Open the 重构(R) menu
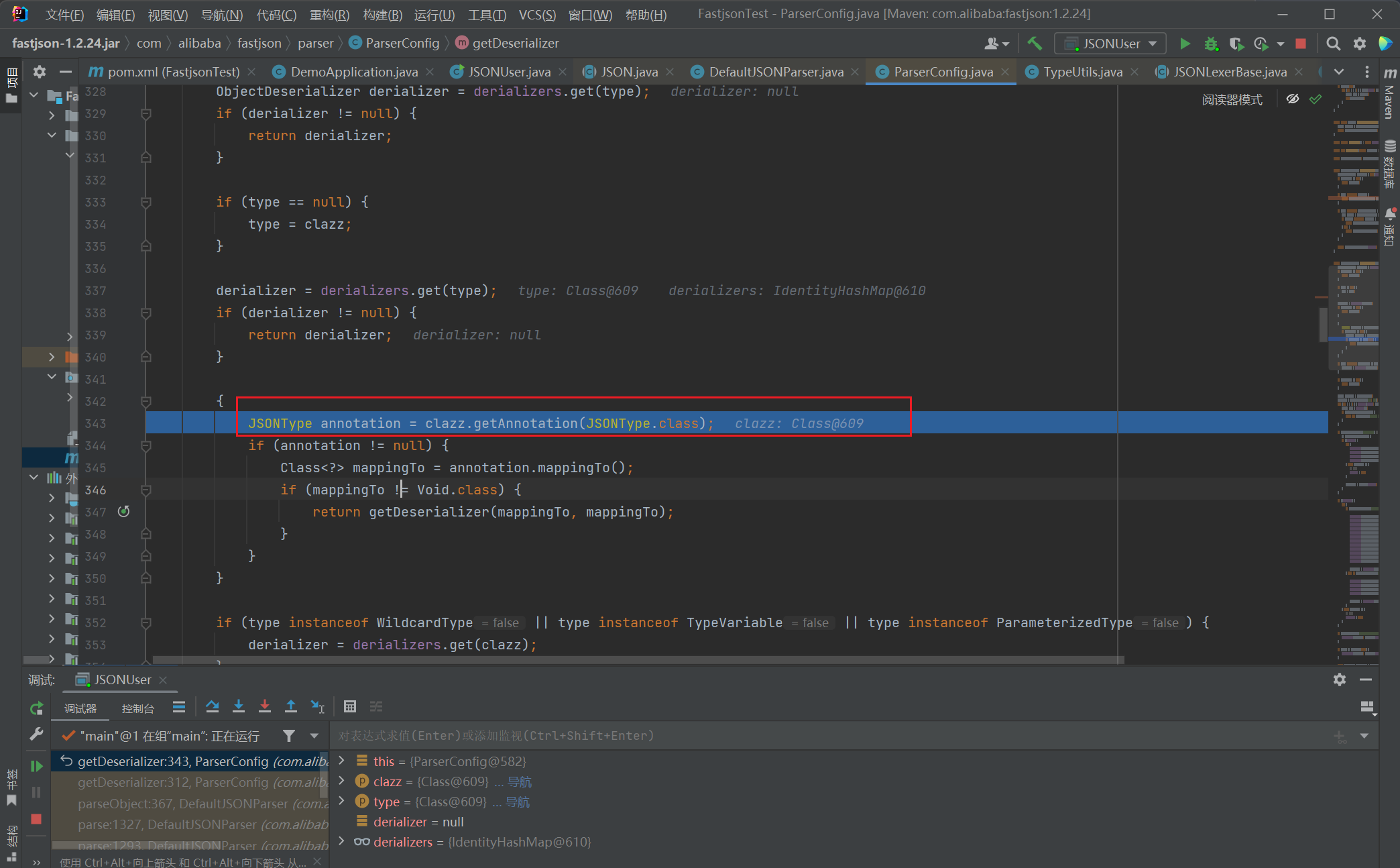The width and height of the screenshot is (1400, 868). [329, 14]
